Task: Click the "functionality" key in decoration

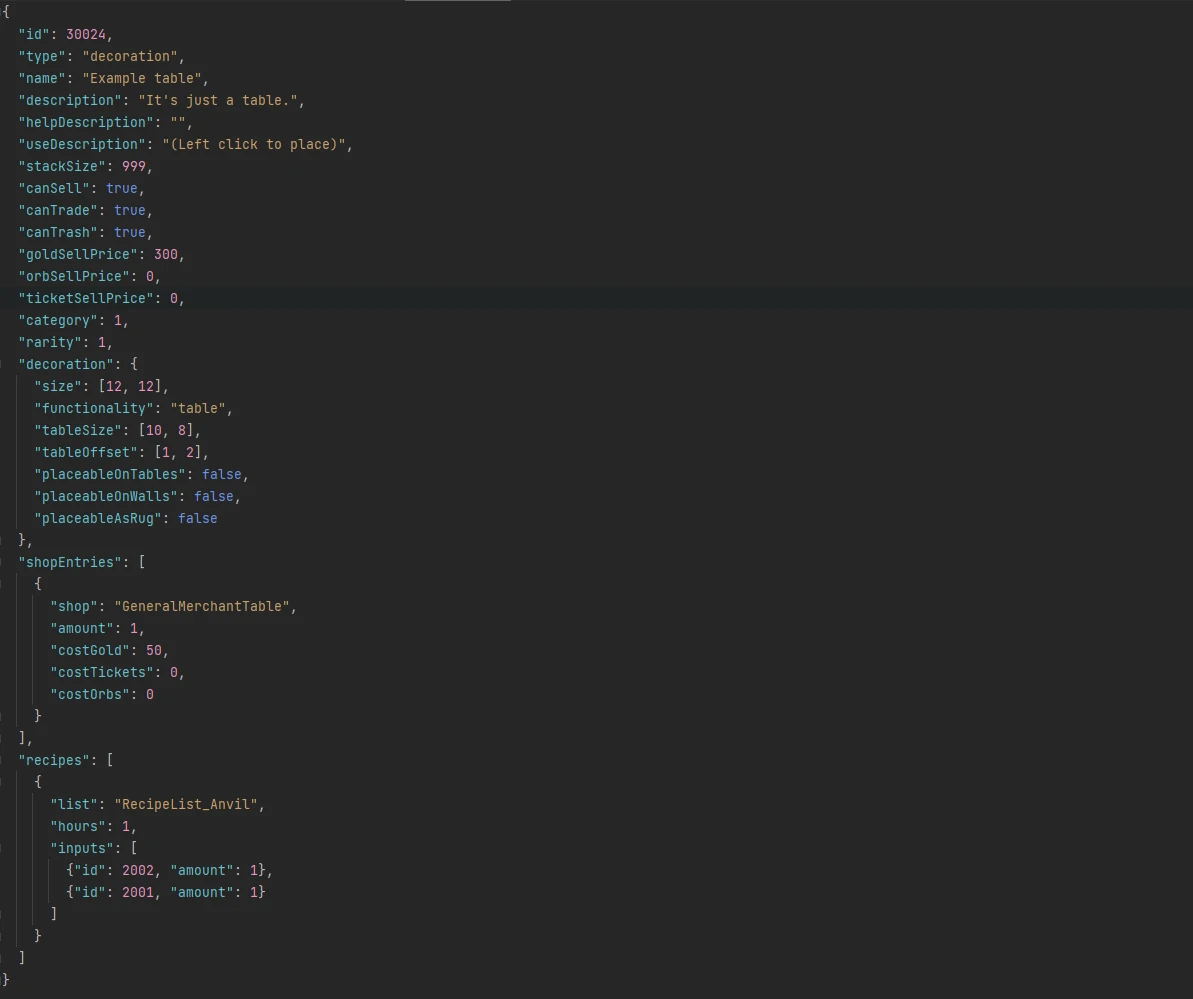Action: (94, 409)
